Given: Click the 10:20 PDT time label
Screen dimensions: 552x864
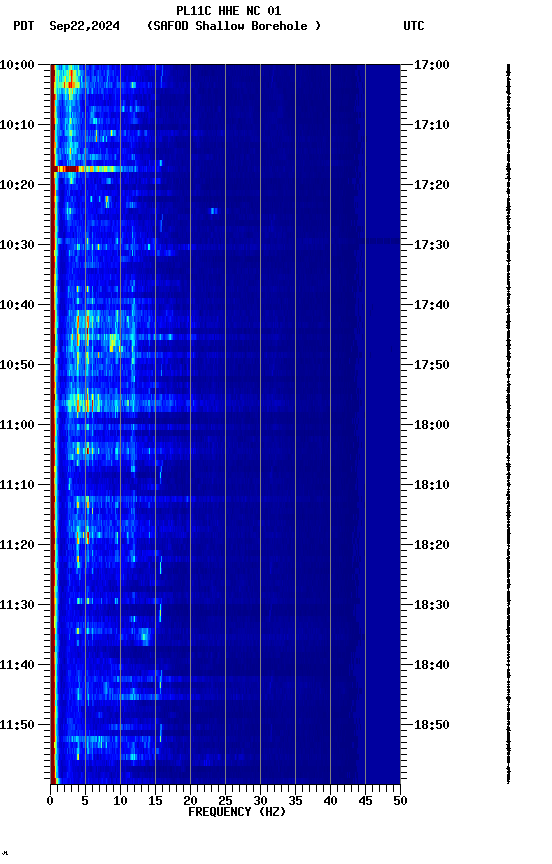Looking at the screenshot, I should (17, 185).
